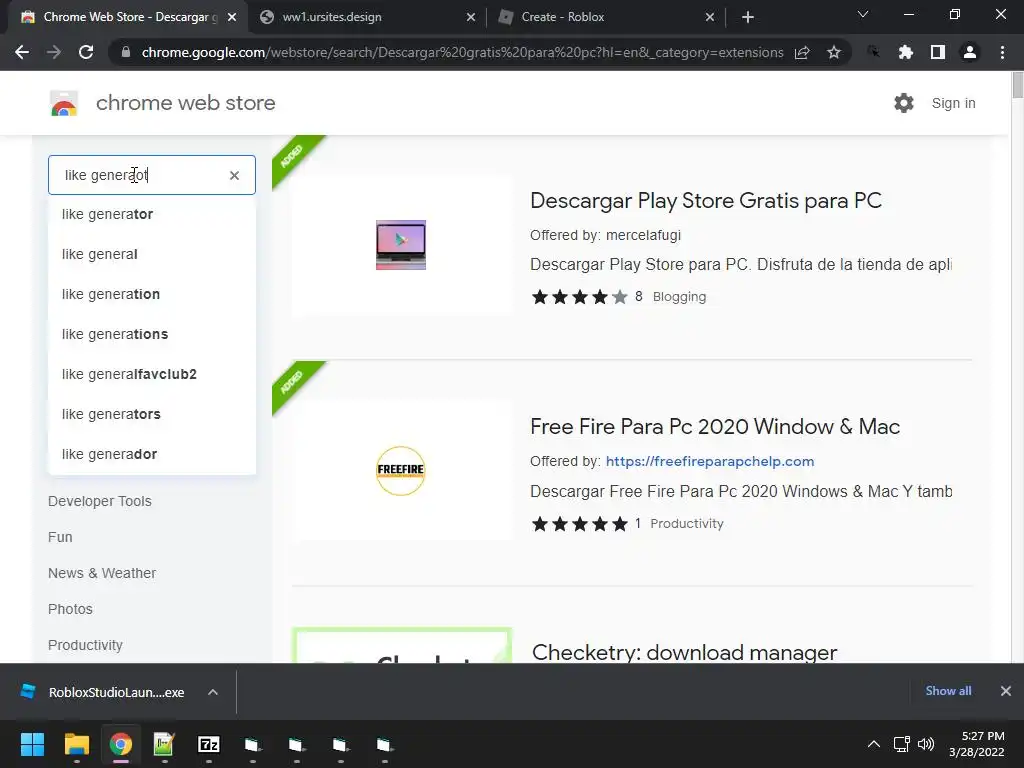Reload the current page
This screenshot has width=1024, height=768.
pos(86,52)
